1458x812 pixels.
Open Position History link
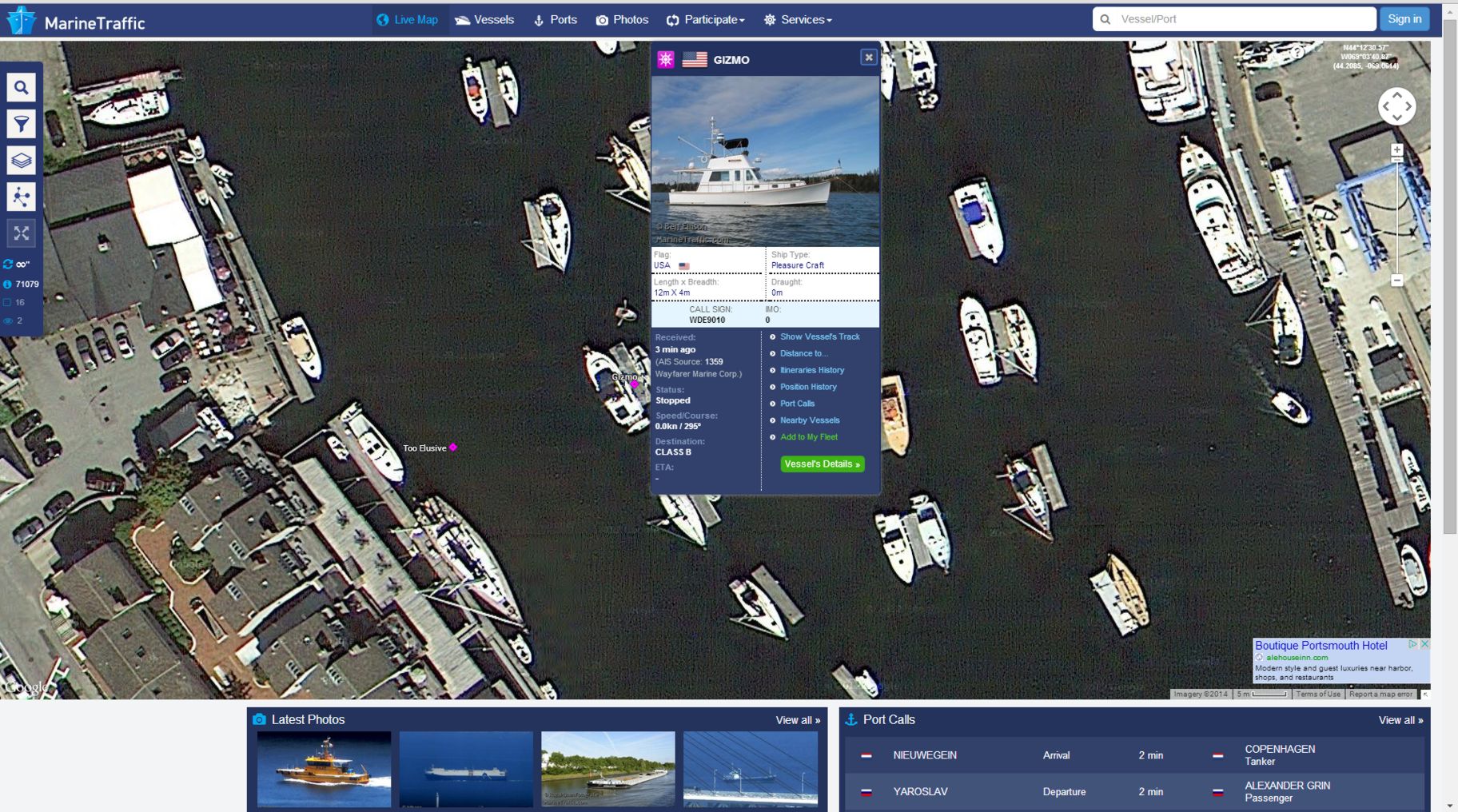(x=808, y=387)
